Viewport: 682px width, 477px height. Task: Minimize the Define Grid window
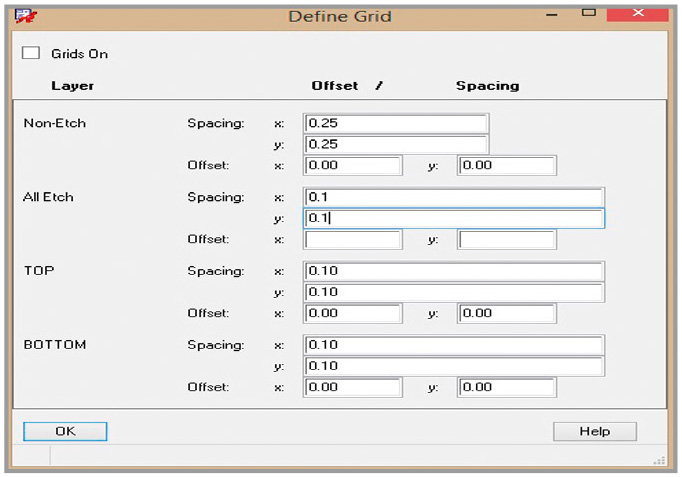point(552,15)
